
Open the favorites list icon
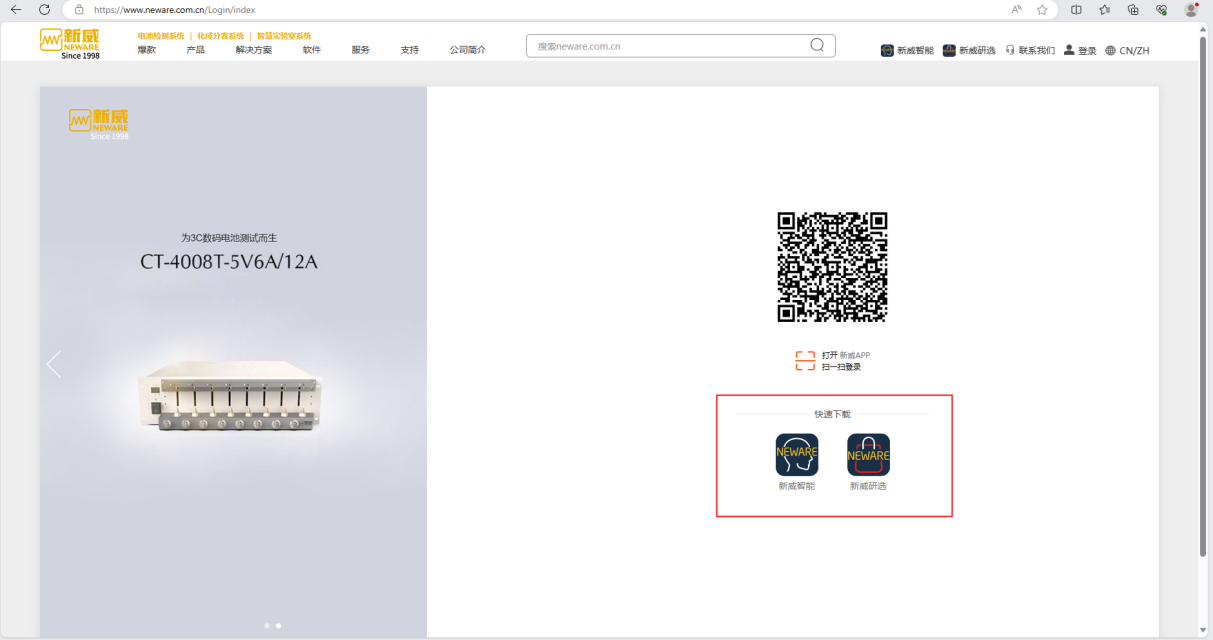point(1104,9)
